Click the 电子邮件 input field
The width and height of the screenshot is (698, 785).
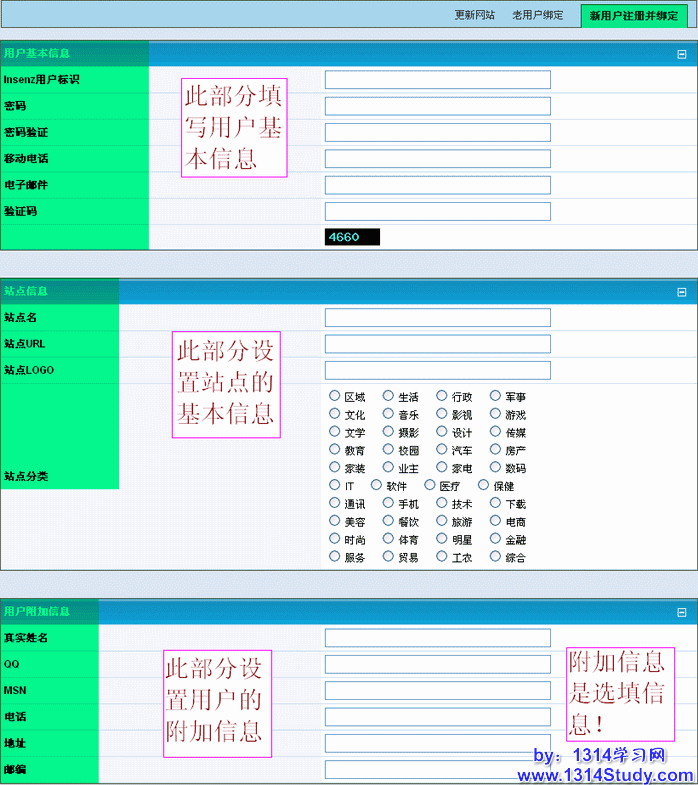point(437,185)
